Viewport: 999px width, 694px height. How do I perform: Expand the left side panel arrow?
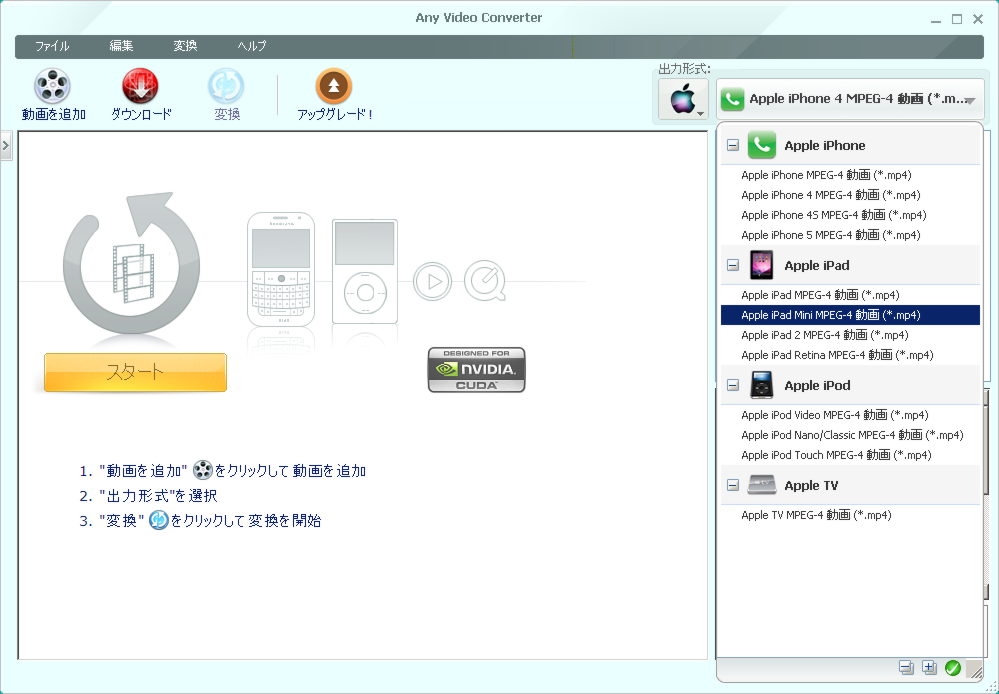(6, 146)
